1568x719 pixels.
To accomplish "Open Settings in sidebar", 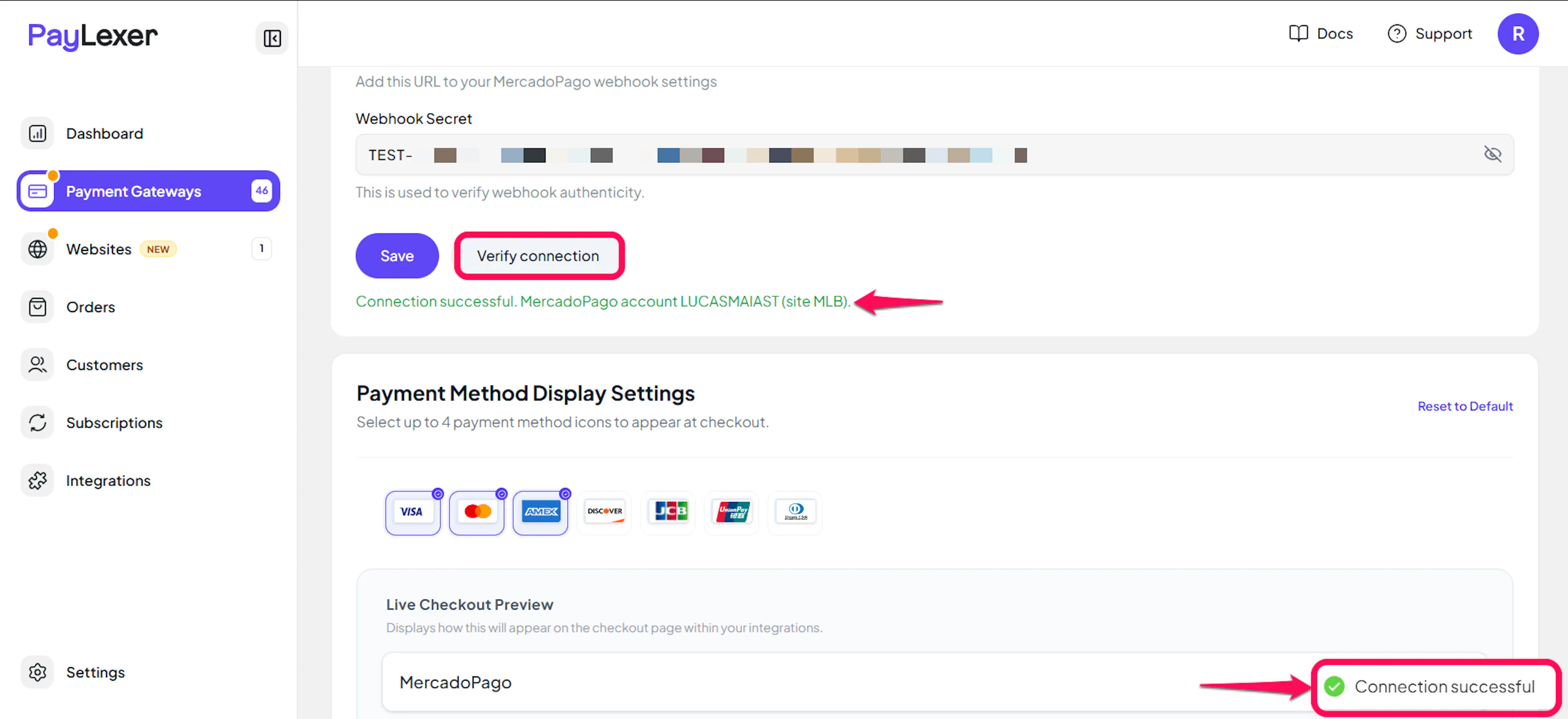I will [96, 672].
